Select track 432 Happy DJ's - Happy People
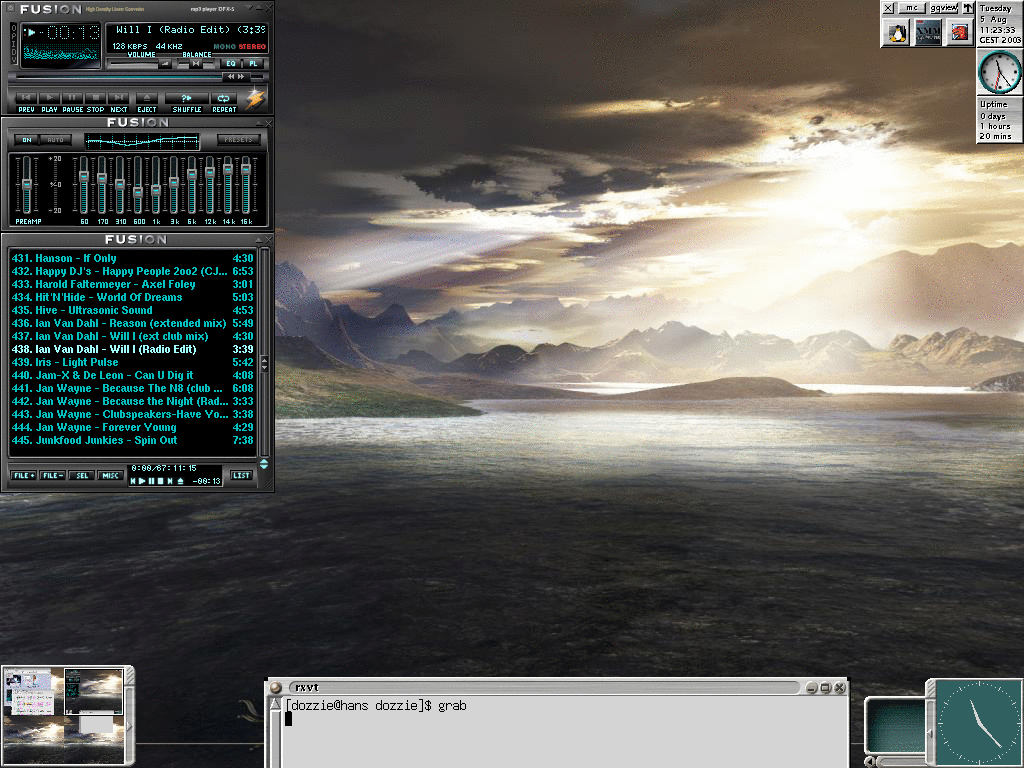The image size is (1024, 768). click(133, 271)
